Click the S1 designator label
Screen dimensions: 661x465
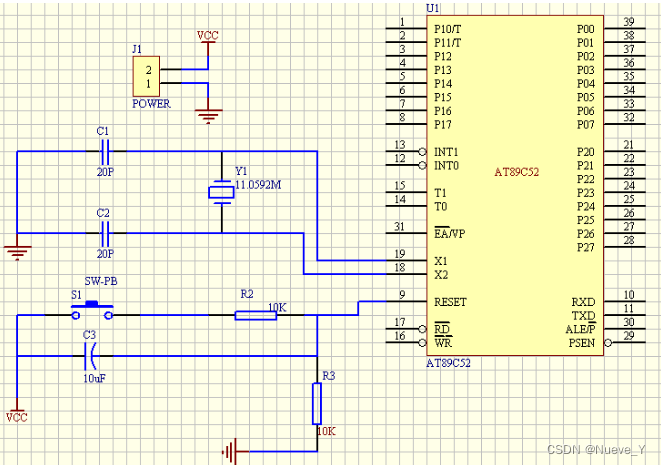pyautogui.click(x=76, y=294)
